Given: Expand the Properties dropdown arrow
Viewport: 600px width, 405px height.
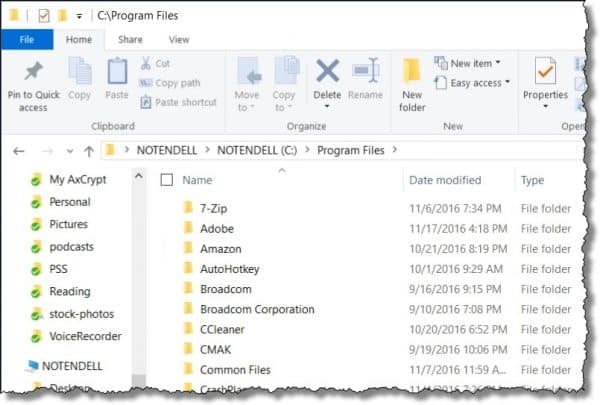Looking at the screenshot, I should (545, 107).
